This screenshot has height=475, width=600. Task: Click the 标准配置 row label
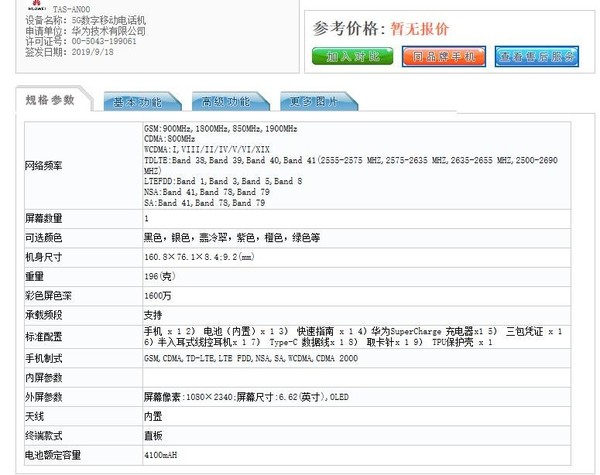[43, 337]
